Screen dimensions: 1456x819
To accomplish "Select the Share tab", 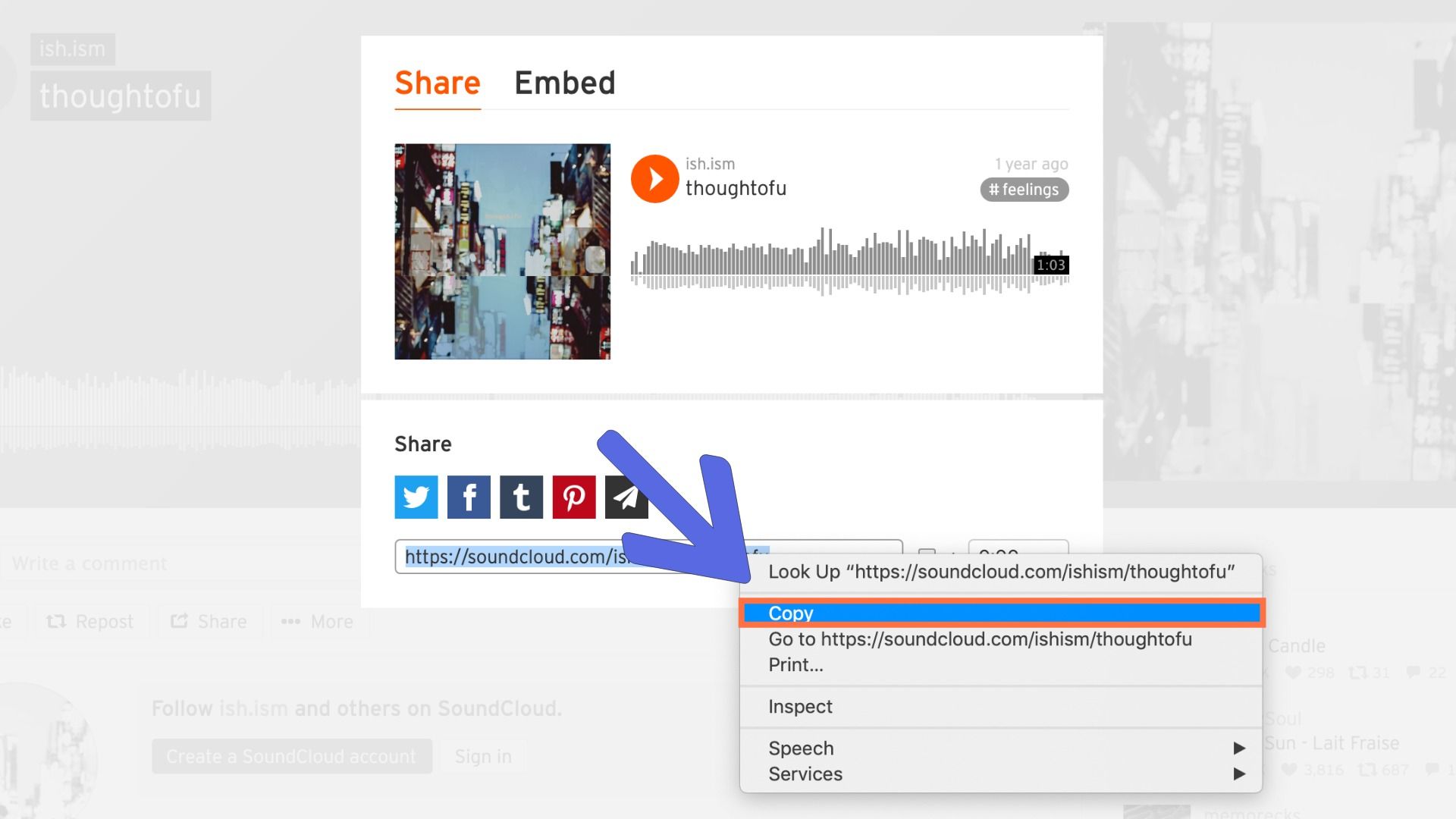I will pyautogui.click(x=437, y=85).
